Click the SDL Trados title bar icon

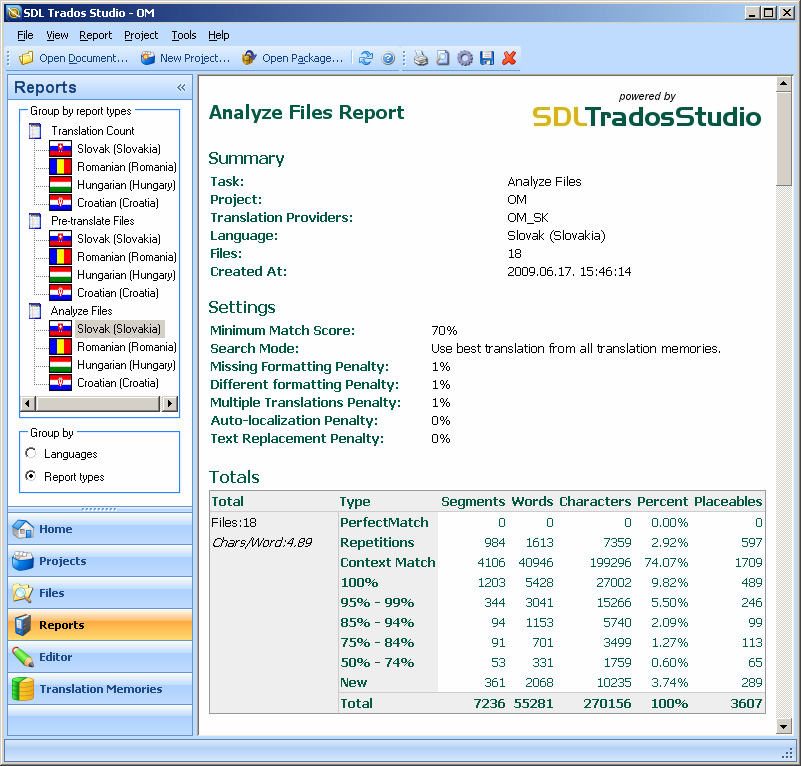(x=14, y=13)
